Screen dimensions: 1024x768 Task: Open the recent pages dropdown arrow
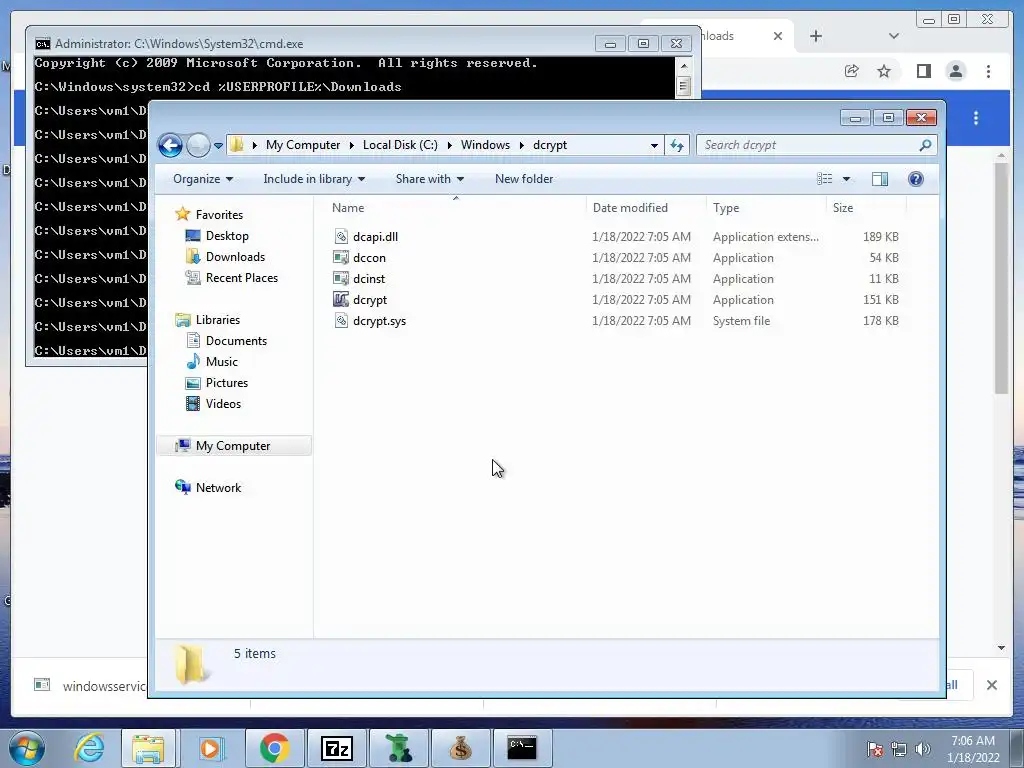[218, 146]
